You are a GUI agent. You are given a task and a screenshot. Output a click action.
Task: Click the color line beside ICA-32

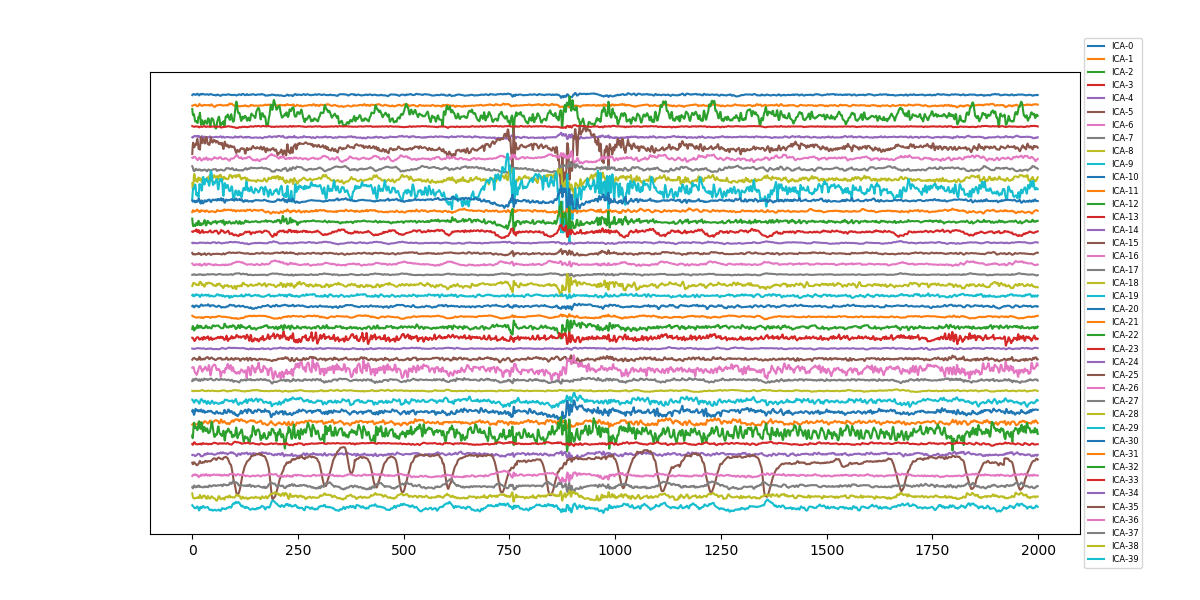(x=1097, y=467)
